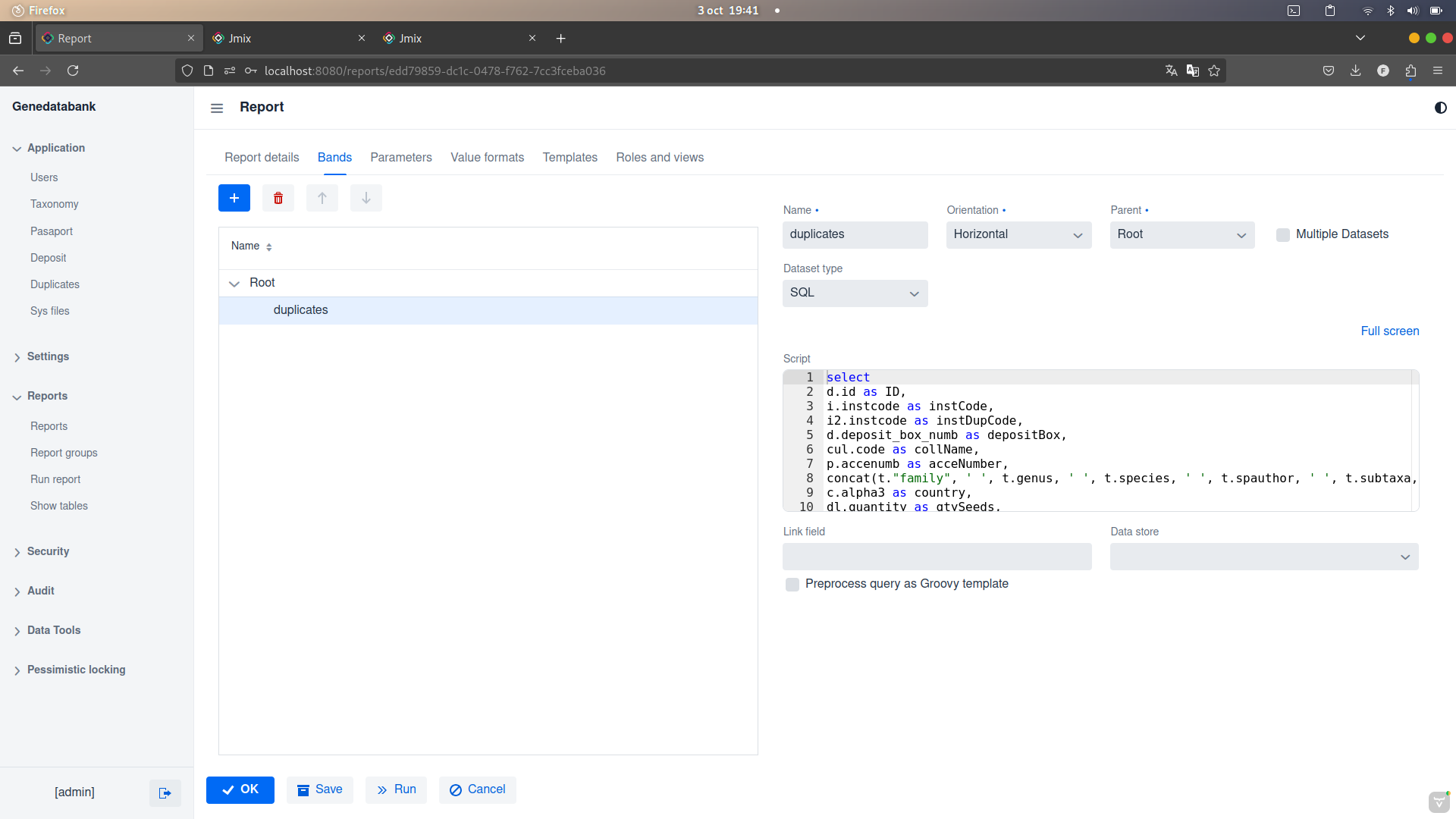The width and height of the screenshot is (1456, 819).
Task: Move band down with arrow button
Action: pos(366,198)
